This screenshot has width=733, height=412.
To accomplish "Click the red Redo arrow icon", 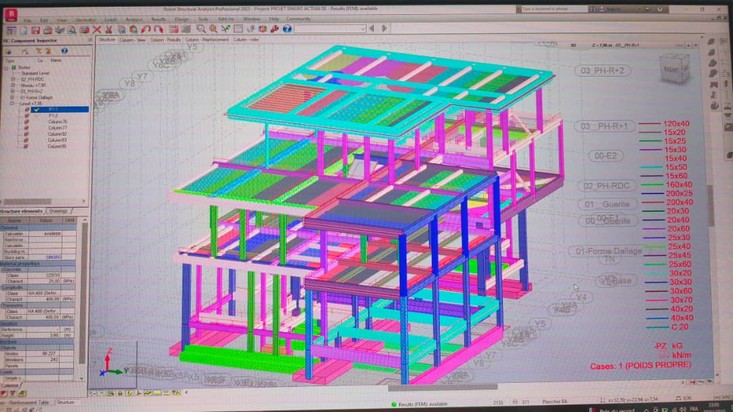I will point(158,29).
